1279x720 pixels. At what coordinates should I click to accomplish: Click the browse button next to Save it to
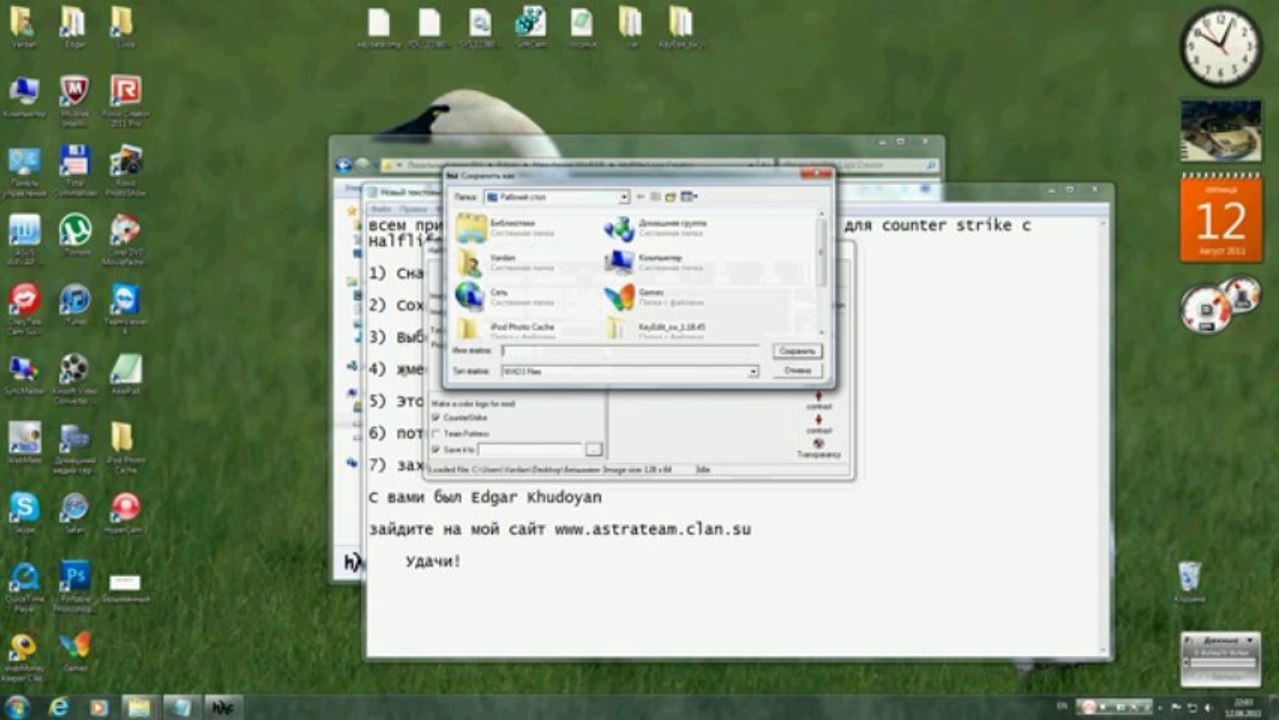pos(594,450)
